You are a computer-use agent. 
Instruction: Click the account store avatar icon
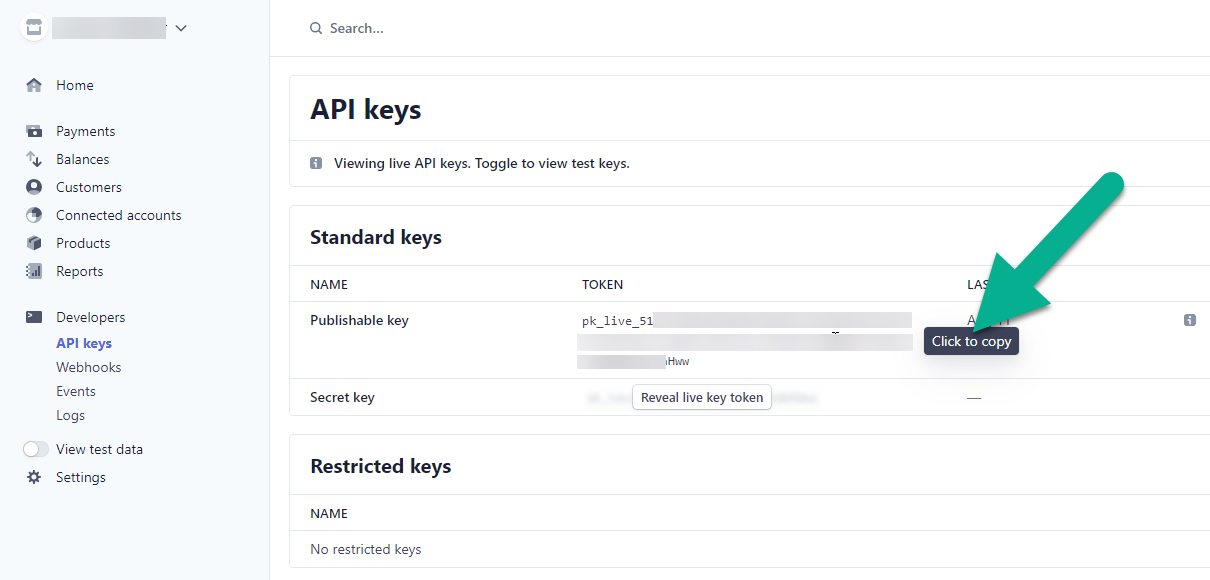(x=35, y=27)
